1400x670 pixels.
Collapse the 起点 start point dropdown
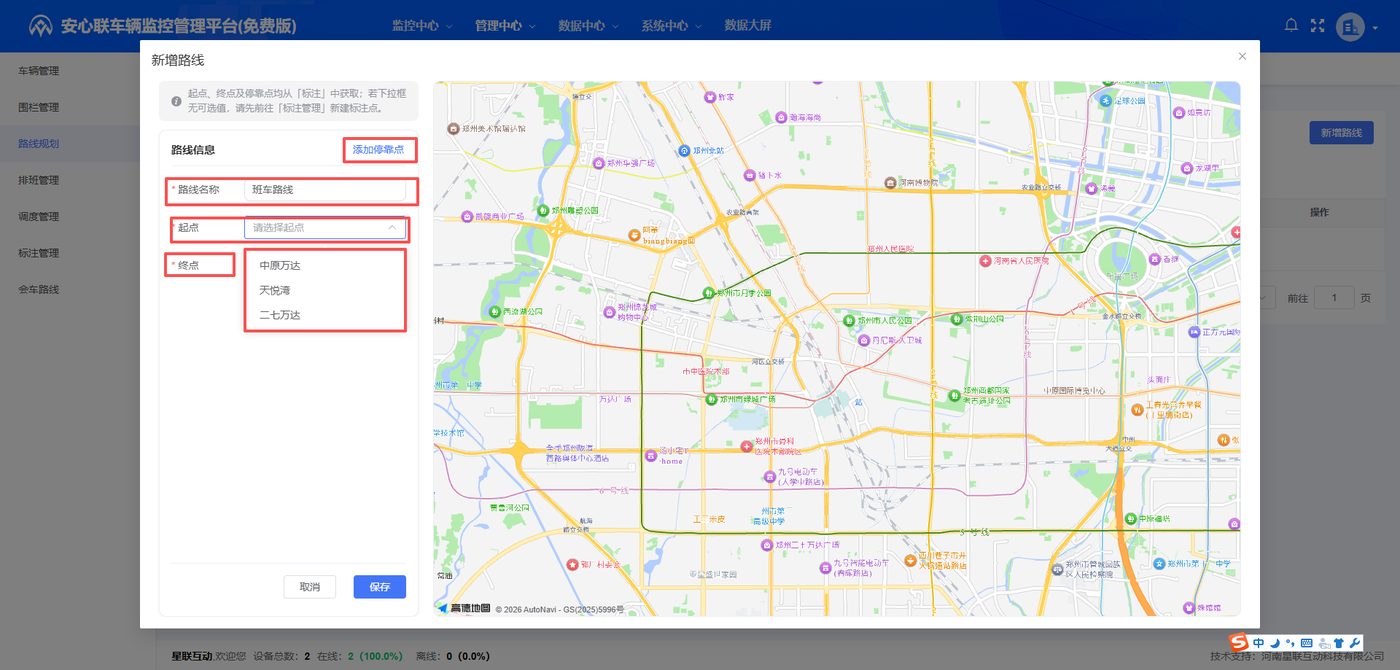coord(392,228)
